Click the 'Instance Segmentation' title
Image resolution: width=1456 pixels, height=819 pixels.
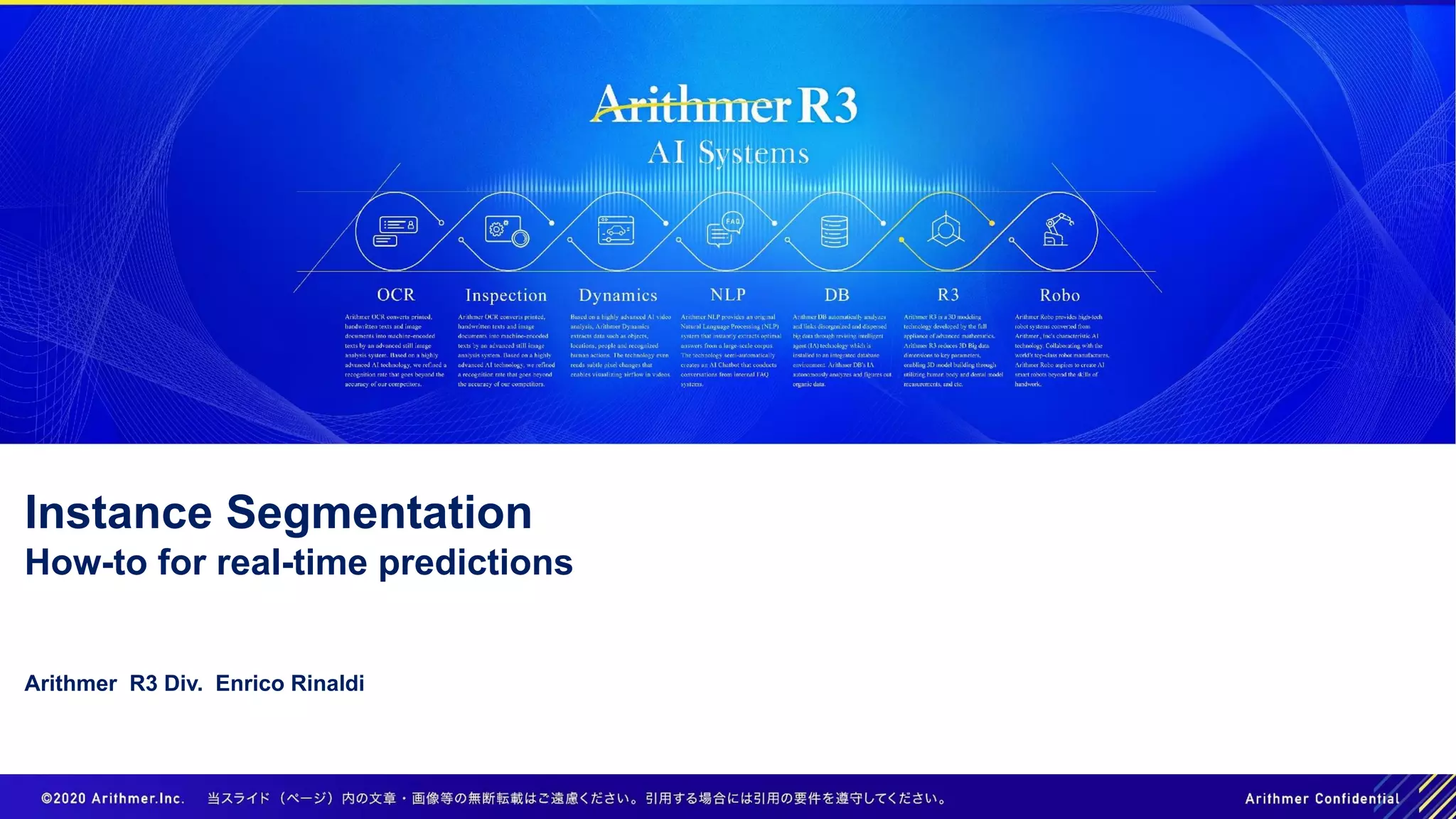[x=278, y=512]
